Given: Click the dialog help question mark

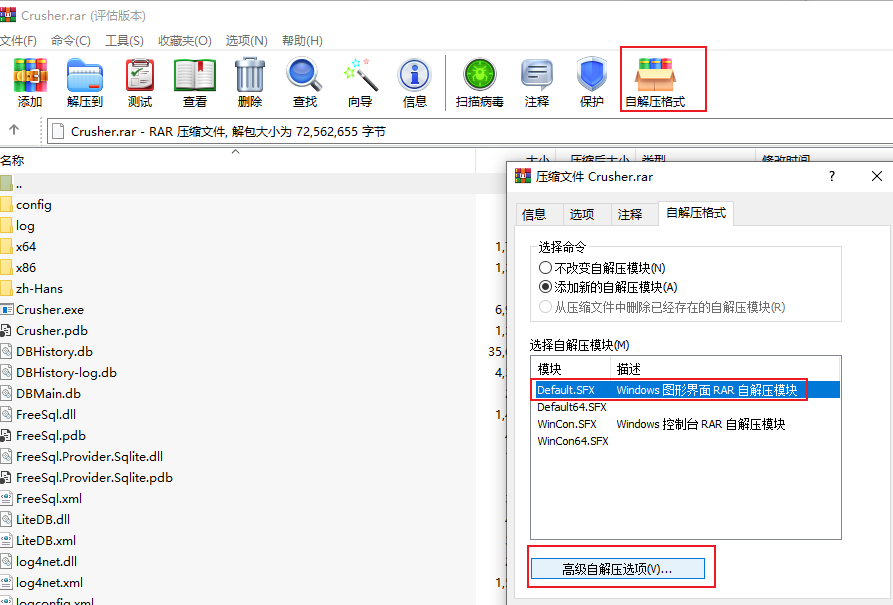Looking at the screenshot, I should tap(831, 176).
